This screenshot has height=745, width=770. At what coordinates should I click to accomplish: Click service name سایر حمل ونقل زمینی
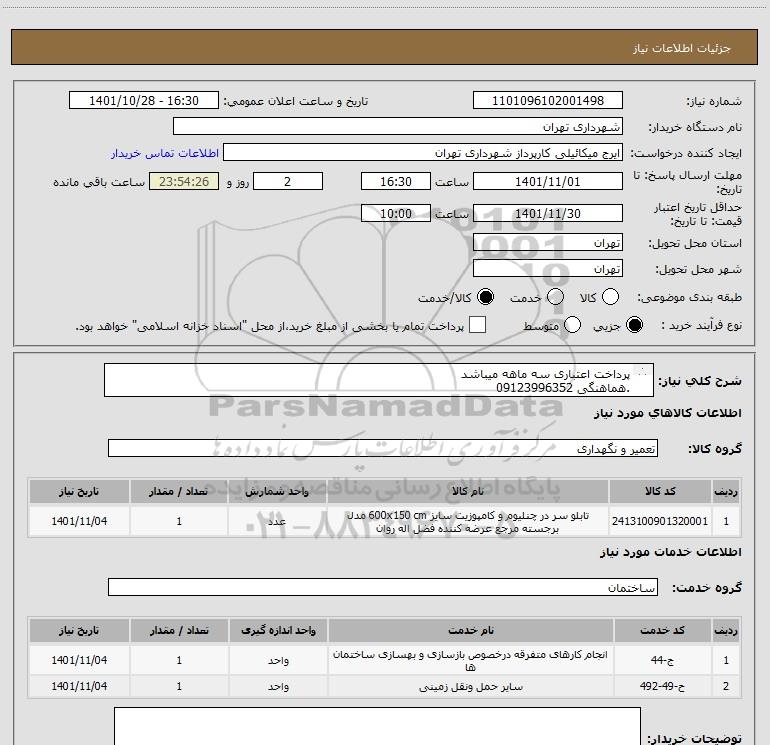click(x=470, y=687)
